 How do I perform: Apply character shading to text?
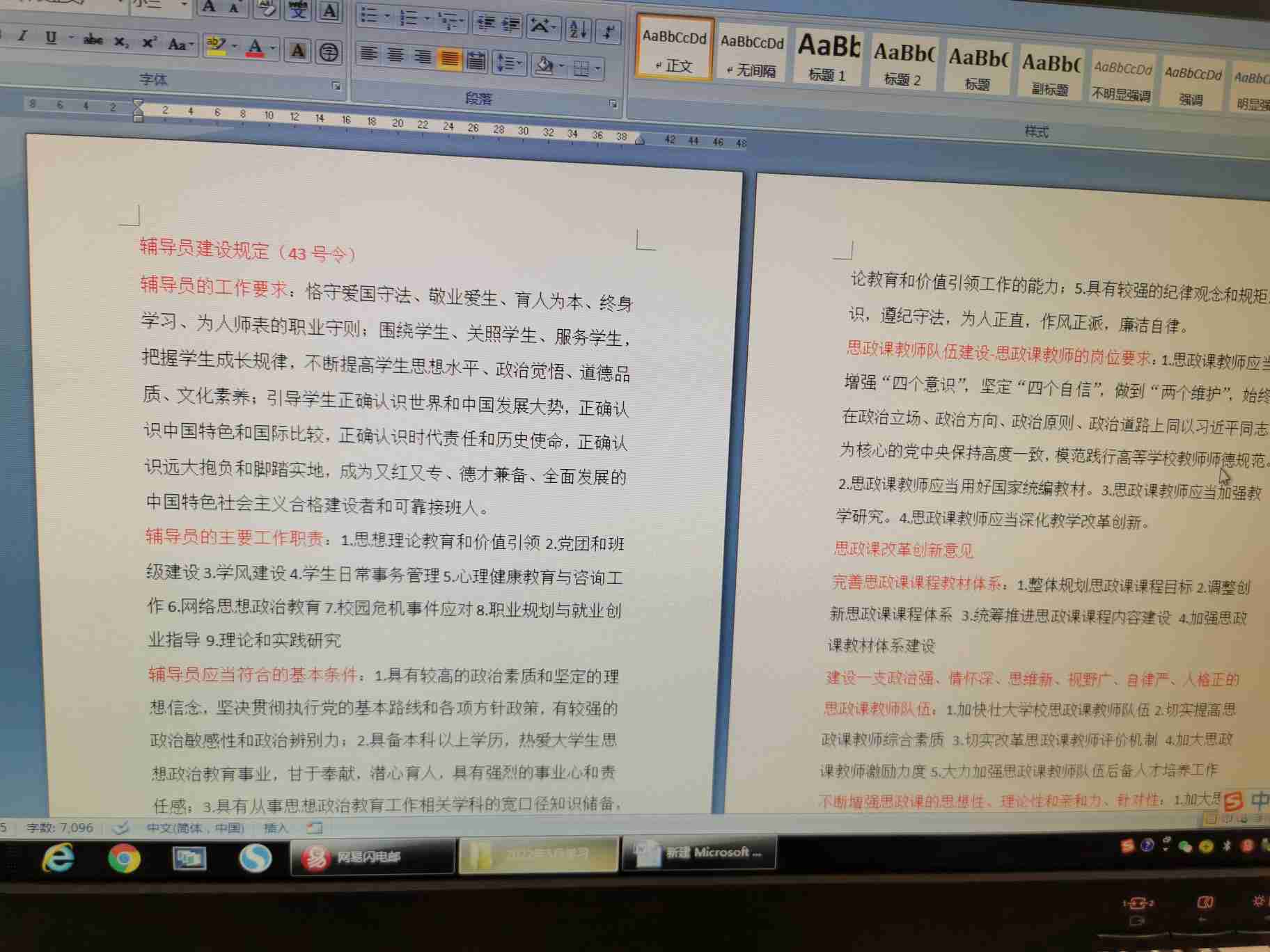pyautogui.click(x=298, y=50)
